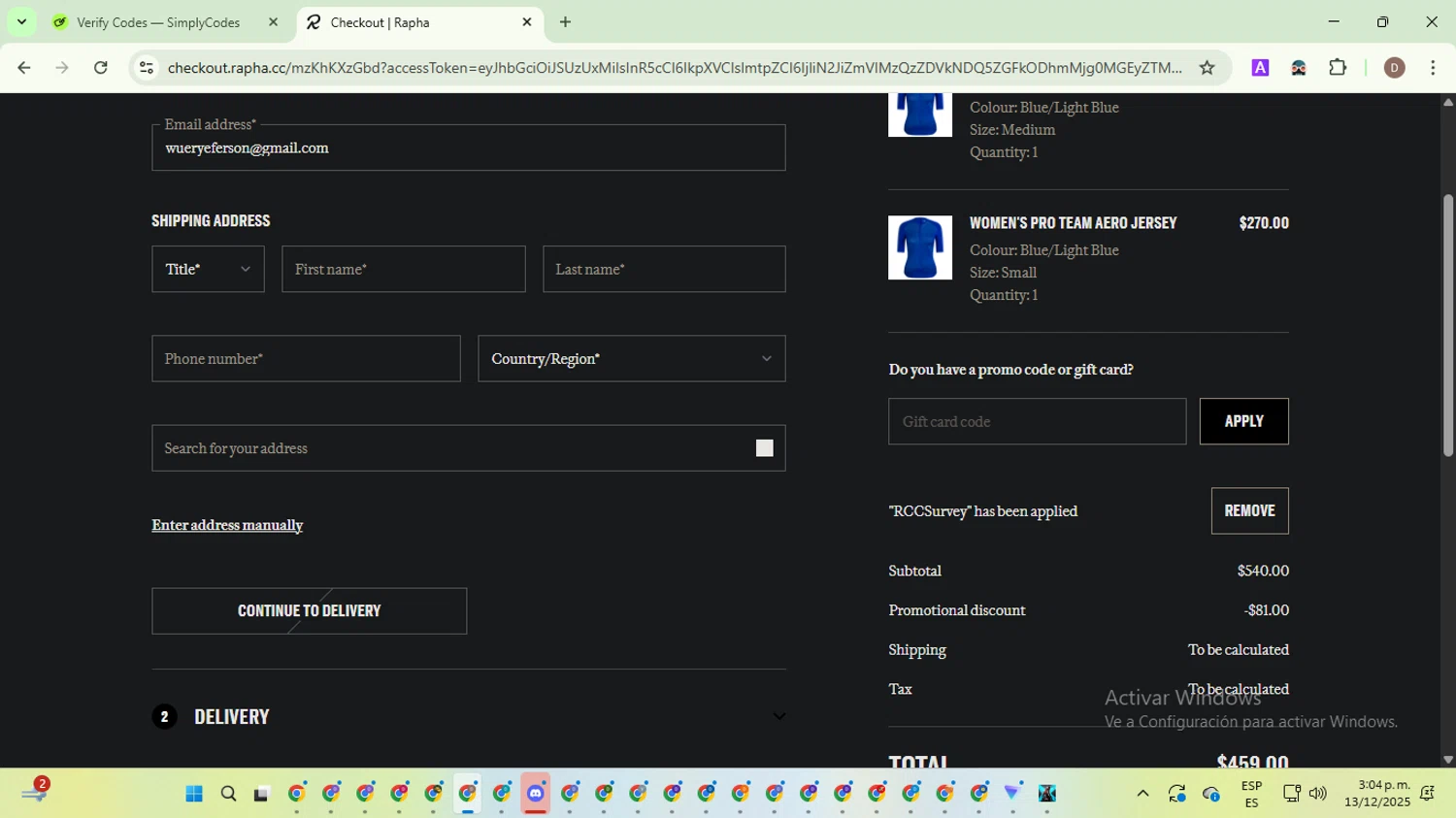Open the Country/Region dropdown
The image size is (1456, 818).
pos(632,359)
